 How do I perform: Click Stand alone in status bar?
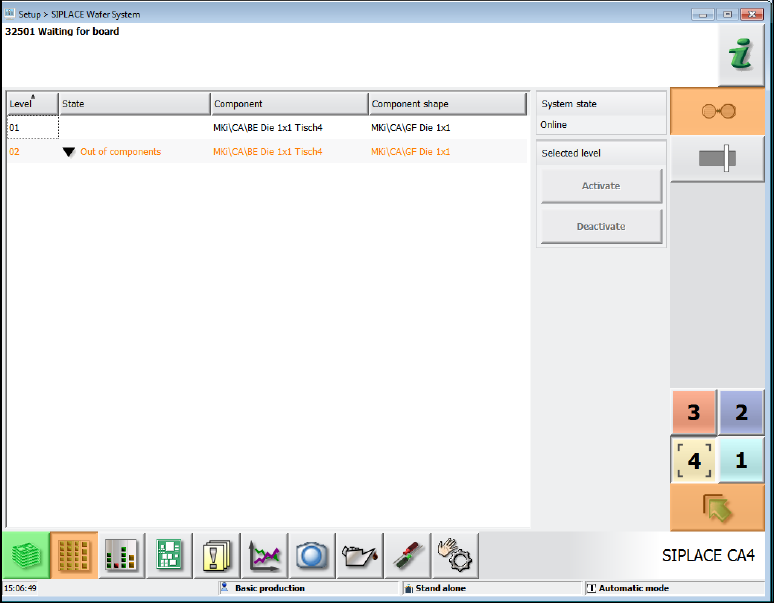(x=440, y=588)
